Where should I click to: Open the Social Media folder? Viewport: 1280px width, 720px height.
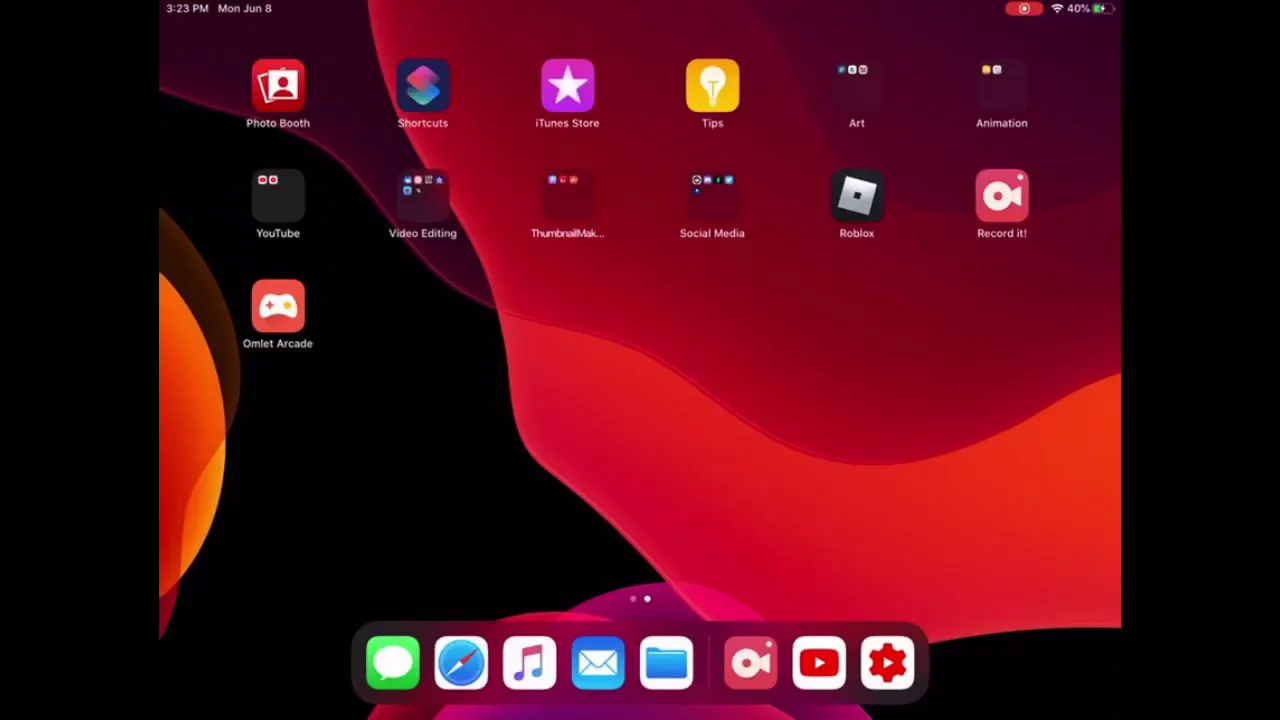coord(712,196)
